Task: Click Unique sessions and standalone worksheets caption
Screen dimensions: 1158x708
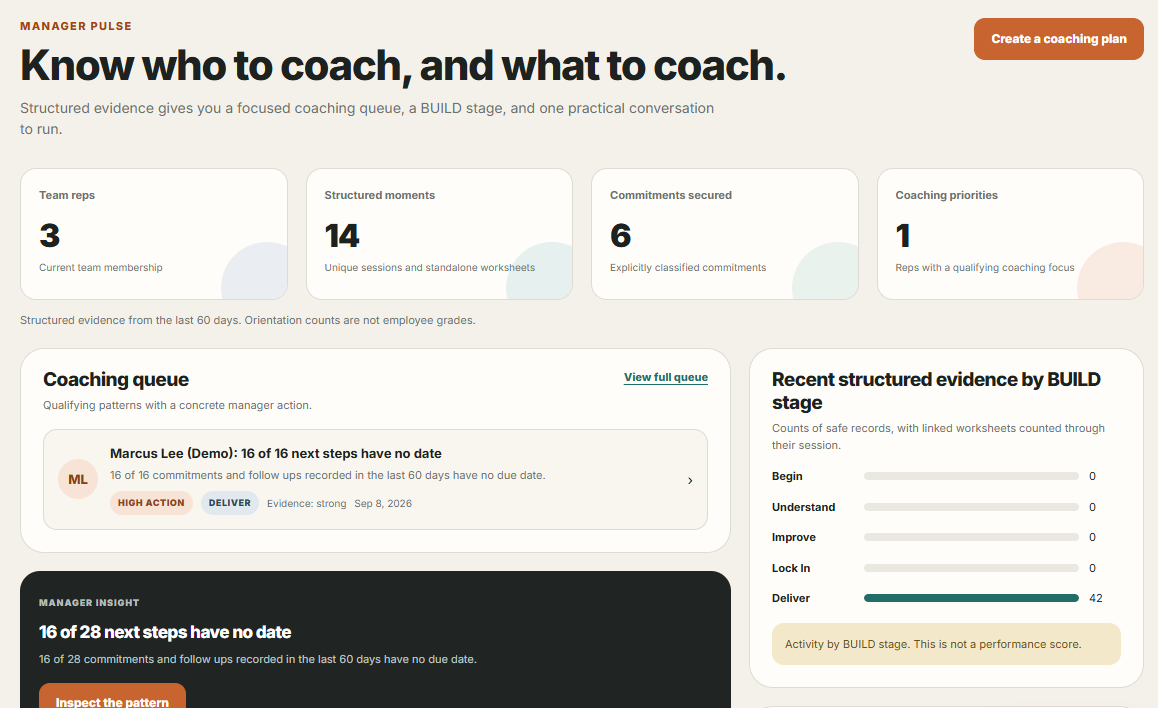Action: pos(430,267)
